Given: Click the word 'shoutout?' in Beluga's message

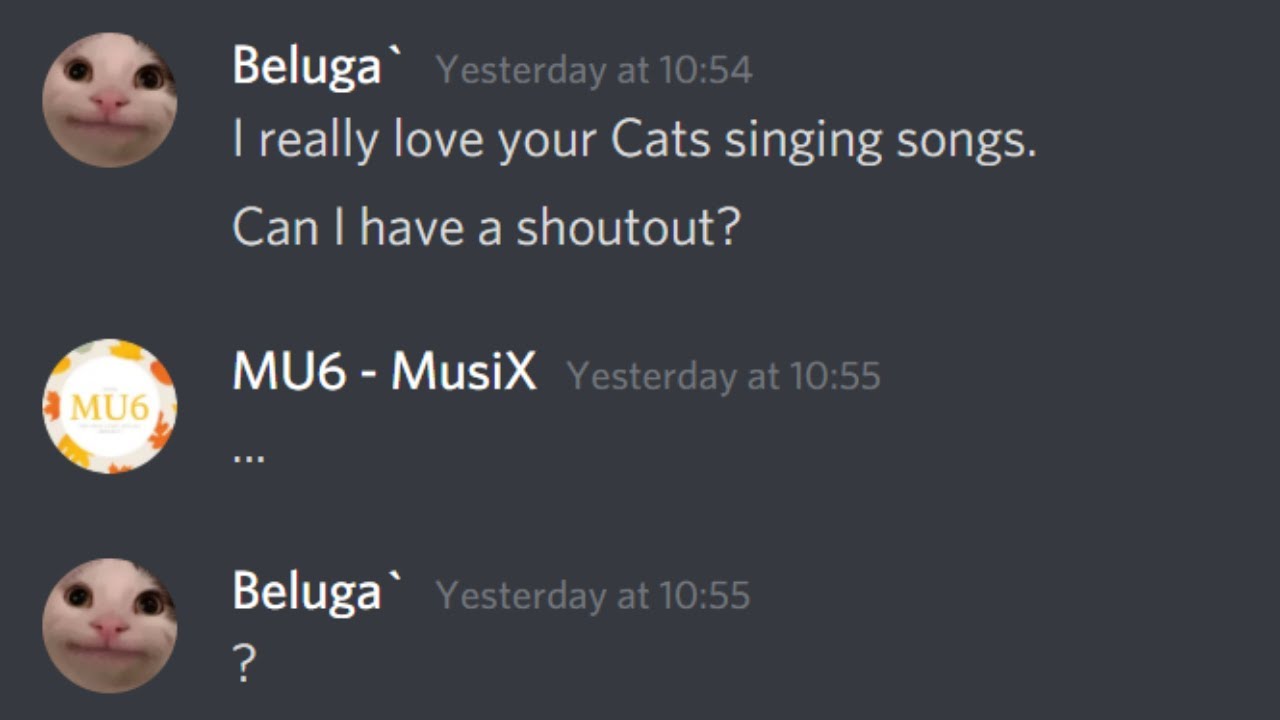Looking at the screenshot, I should [x=628, y=227].
